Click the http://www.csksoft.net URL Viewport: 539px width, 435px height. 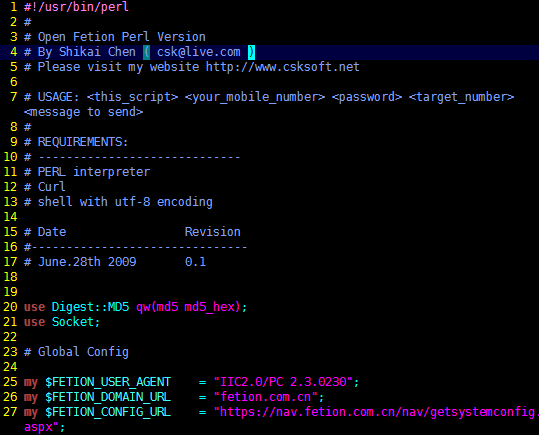pyautogui.click(x=283, y=67)
